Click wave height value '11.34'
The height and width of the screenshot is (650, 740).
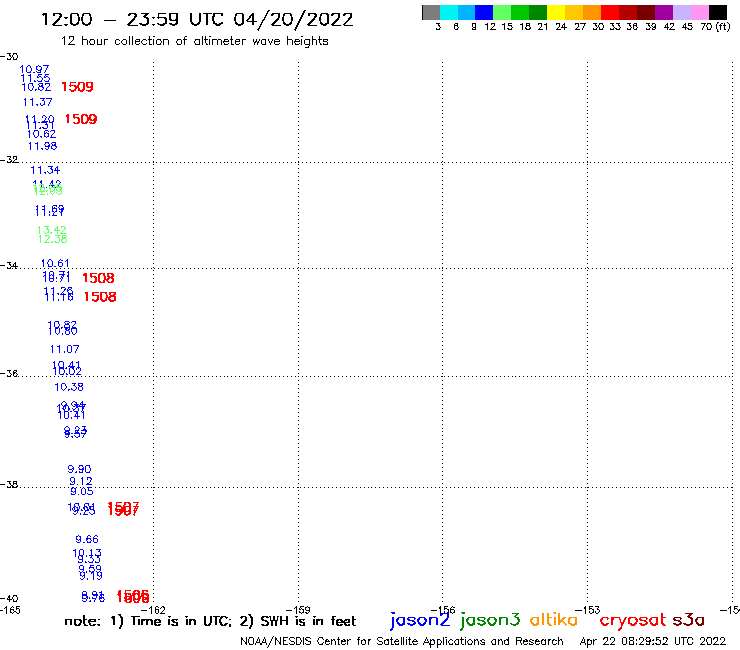click(45, 170)
